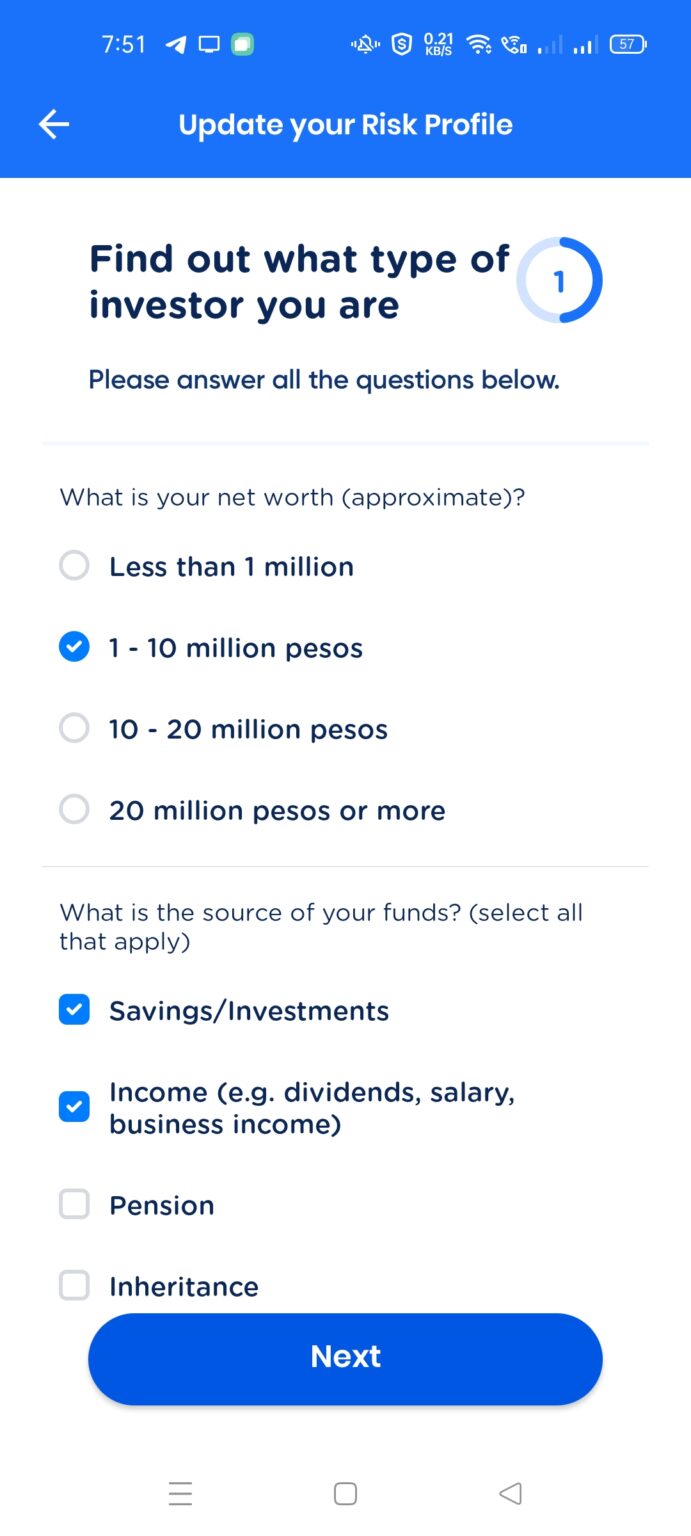Uncheck the Savings/Investments checkbox
This screenshot has height=1536, width=691.
coord(73,1010)
